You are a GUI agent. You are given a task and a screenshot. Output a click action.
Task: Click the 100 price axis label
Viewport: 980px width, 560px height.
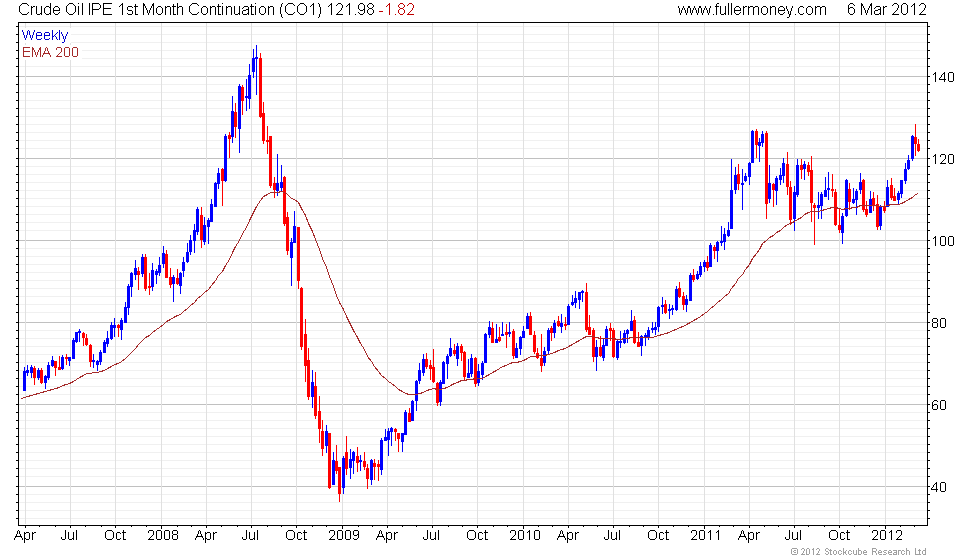click(x=942, y=241)
